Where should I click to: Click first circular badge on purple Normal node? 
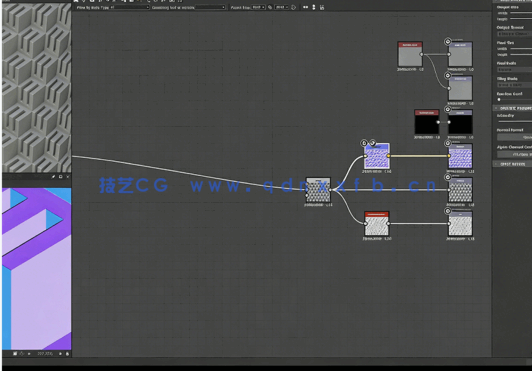click(x=364, y=143)
